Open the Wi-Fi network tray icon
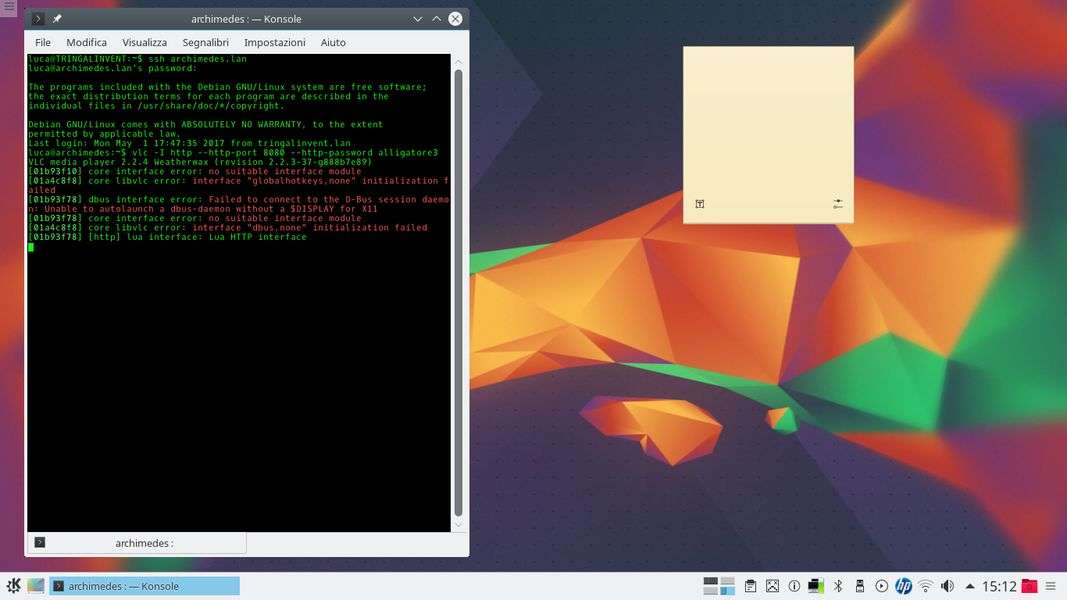Viewport: 1067px width, 600px height. click(926, 586)
